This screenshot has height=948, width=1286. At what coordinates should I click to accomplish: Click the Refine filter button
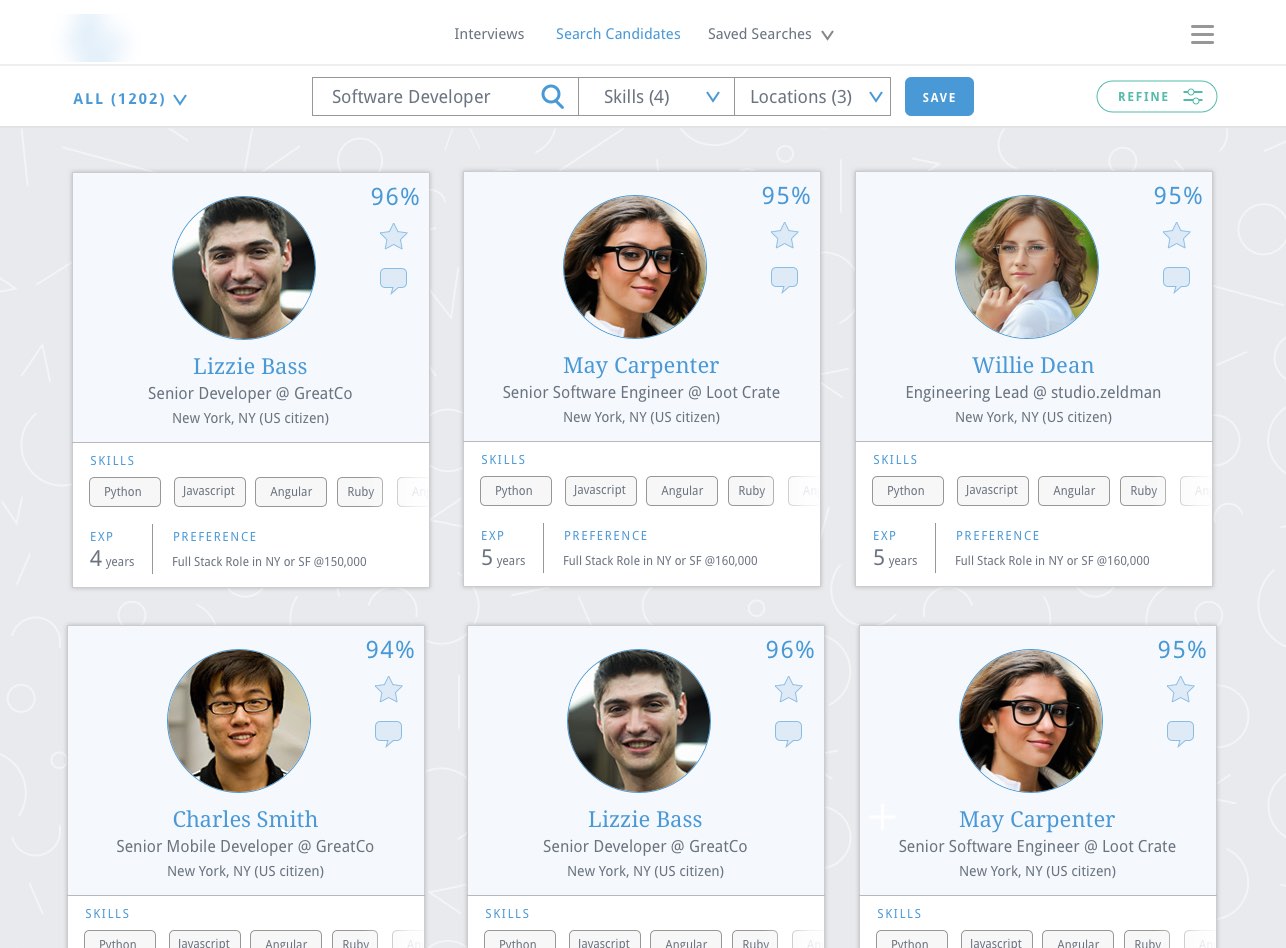[1156, 97]
